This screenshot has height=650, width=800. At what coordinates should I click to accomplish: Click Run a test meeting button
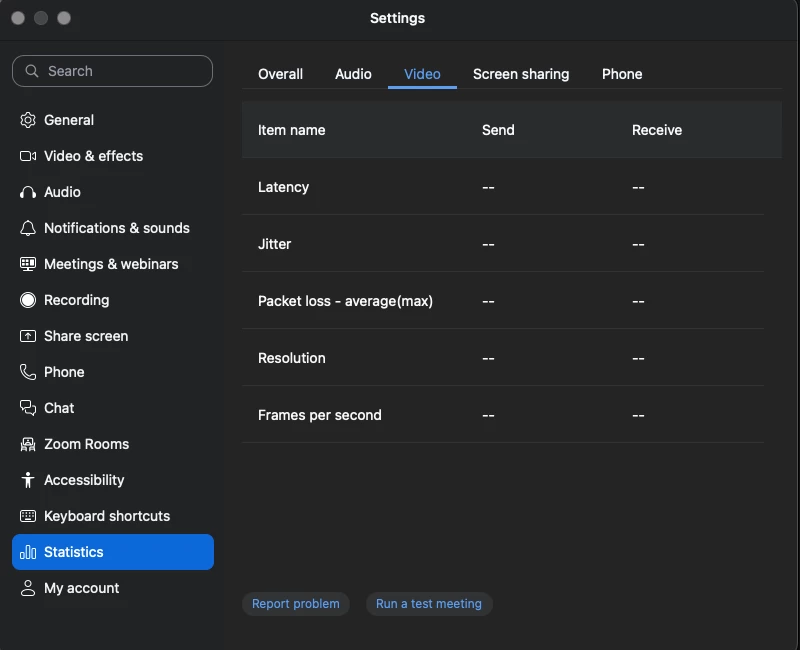429,604
